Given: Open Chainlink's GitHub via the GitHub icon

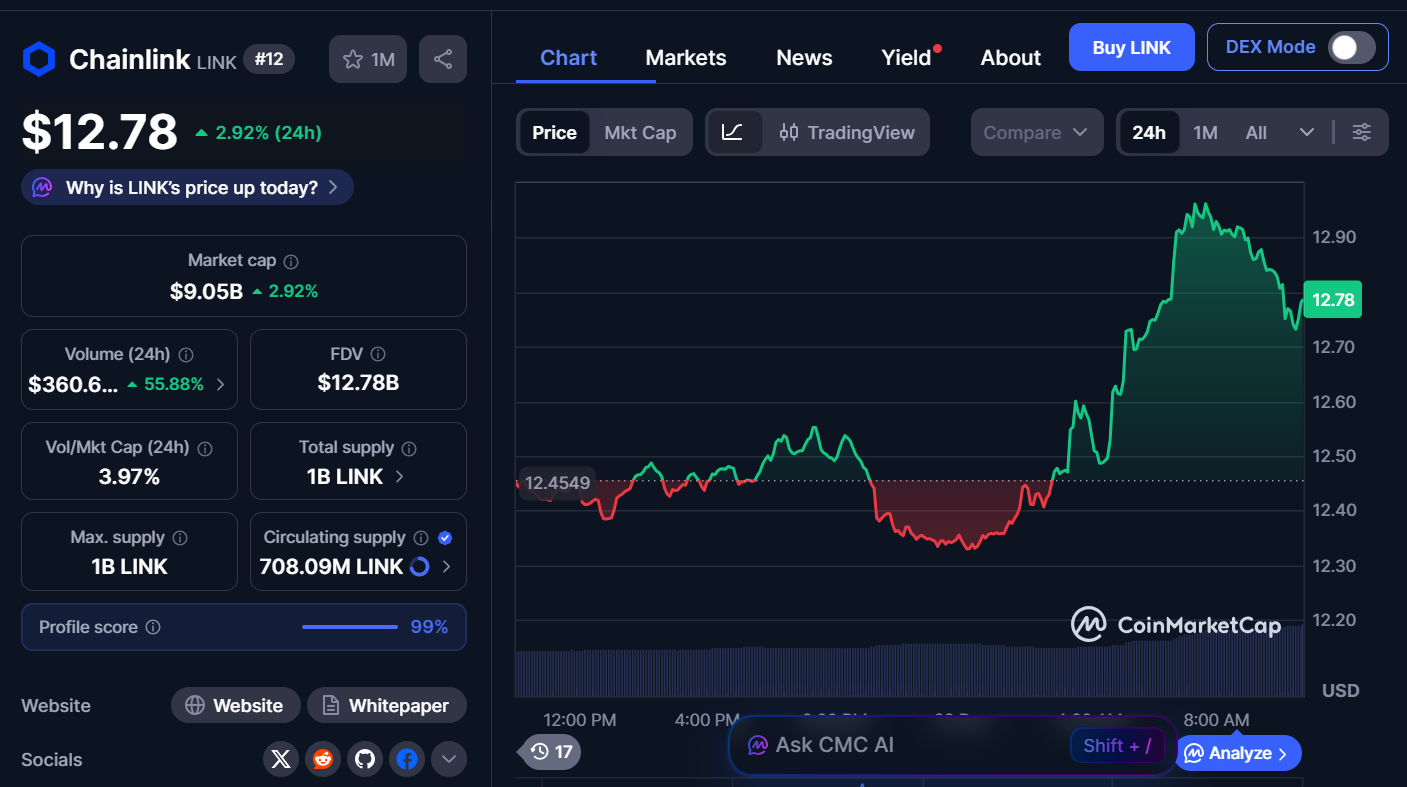Looking at the screenshot, I should point(364,759).
